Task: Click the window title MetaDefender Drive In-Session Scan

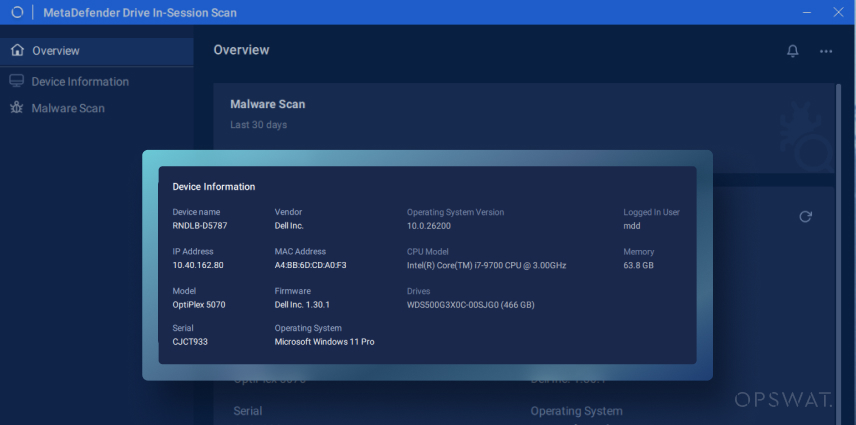Action: [140, 13]
